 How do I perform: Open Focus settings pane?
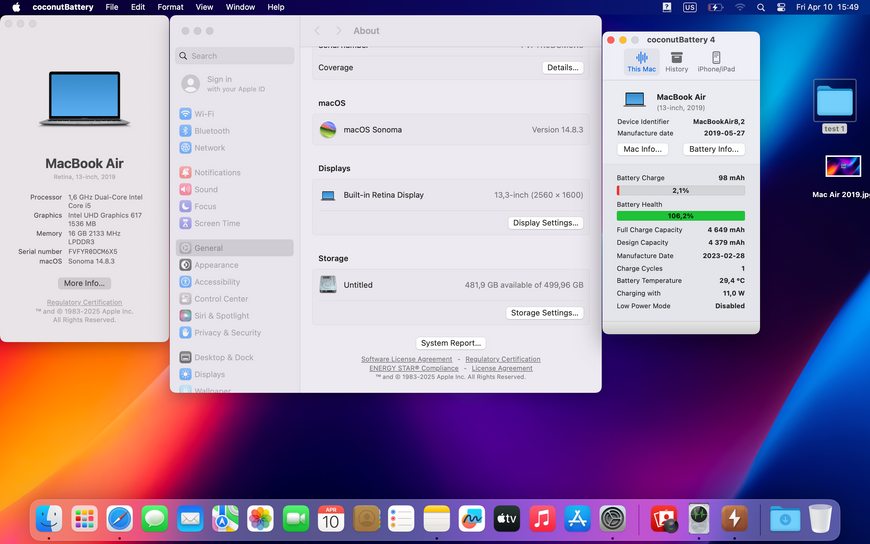235,206
